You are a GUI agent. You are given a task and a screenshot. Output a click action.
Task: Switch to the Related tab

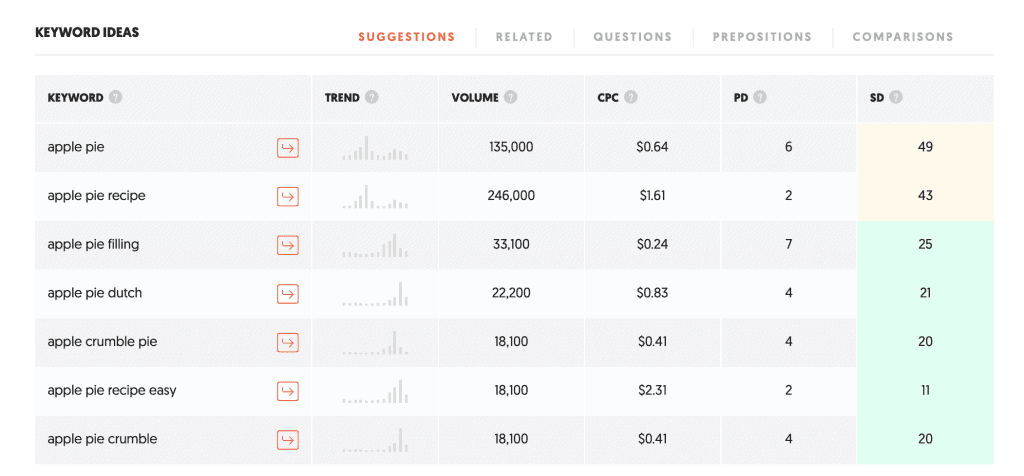pyautogui.click(x=524, y=37)
